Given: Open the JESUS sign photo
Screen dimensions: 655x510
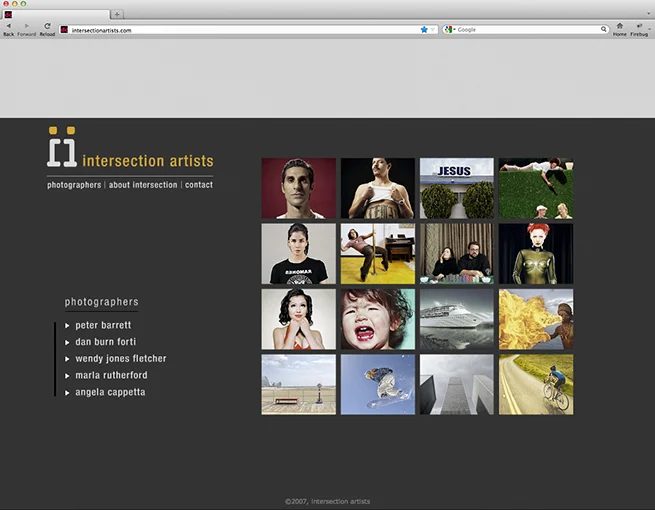Looking at the screenshot, I should (457, 188).
